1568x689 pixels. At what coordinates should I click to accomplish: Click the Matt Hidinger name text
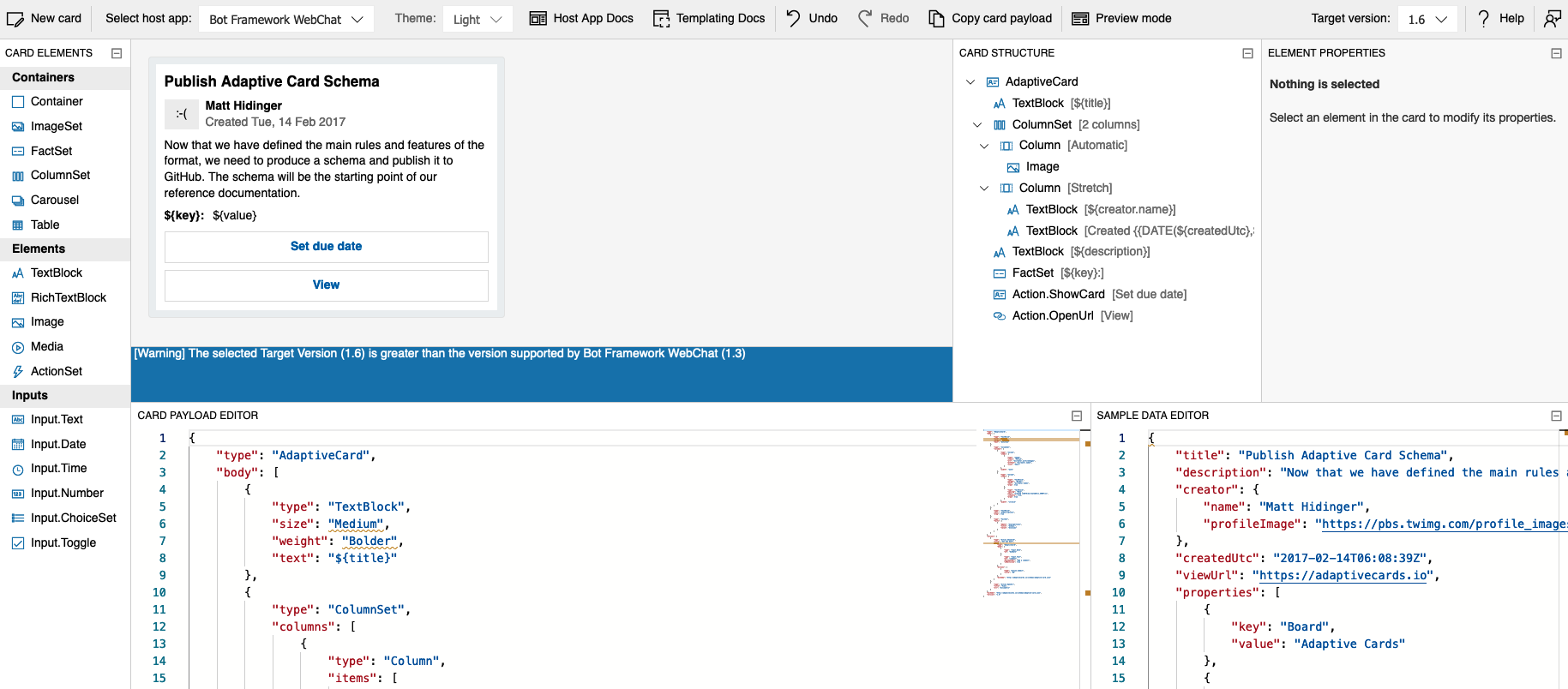243,105
